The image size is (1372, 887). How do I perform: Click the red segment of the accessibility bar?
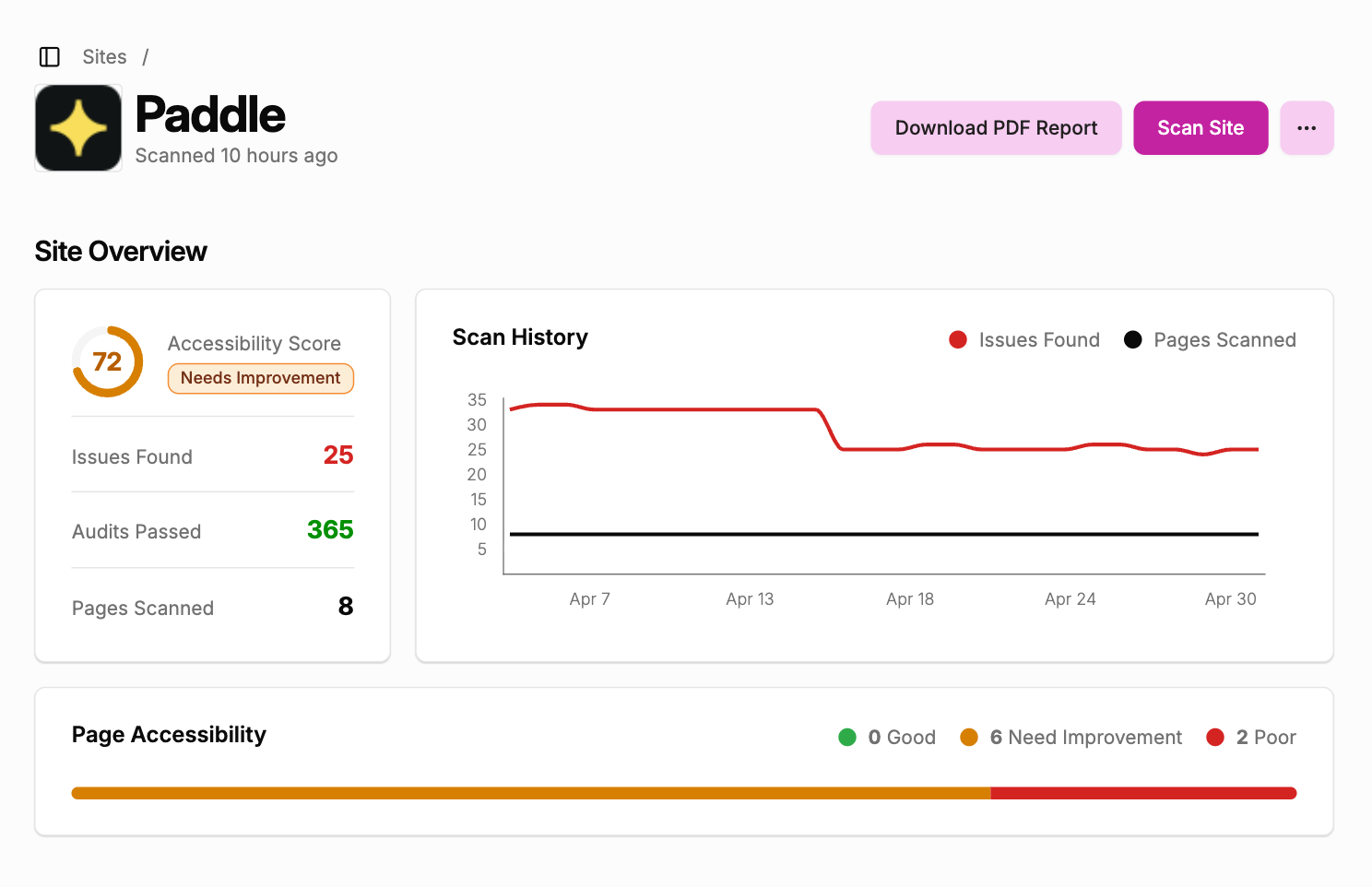(1144, 793)
